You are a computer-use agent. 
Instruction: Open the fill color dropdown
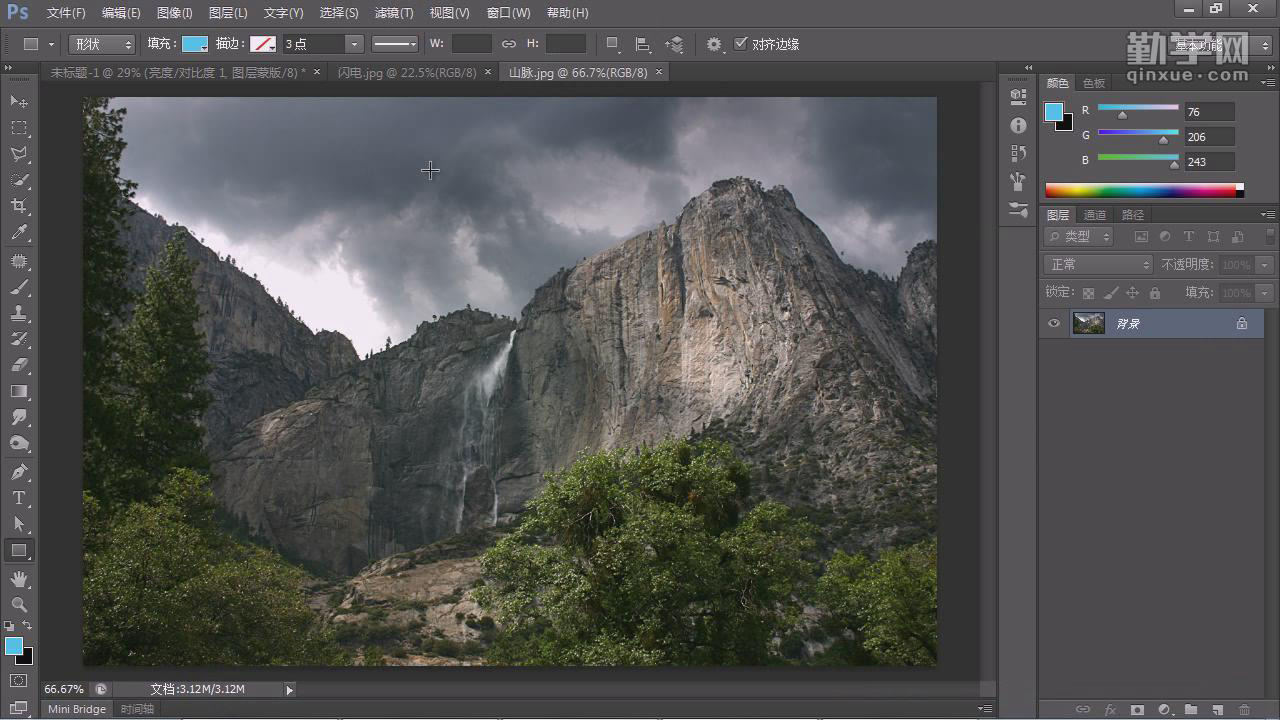(x=195, y=44)
